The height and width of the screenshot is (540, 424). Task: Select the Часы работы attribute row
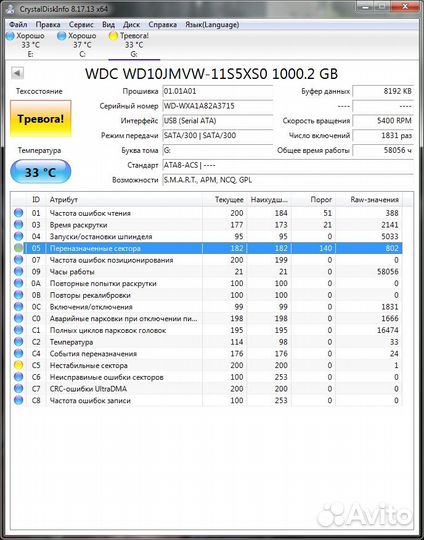207,271
